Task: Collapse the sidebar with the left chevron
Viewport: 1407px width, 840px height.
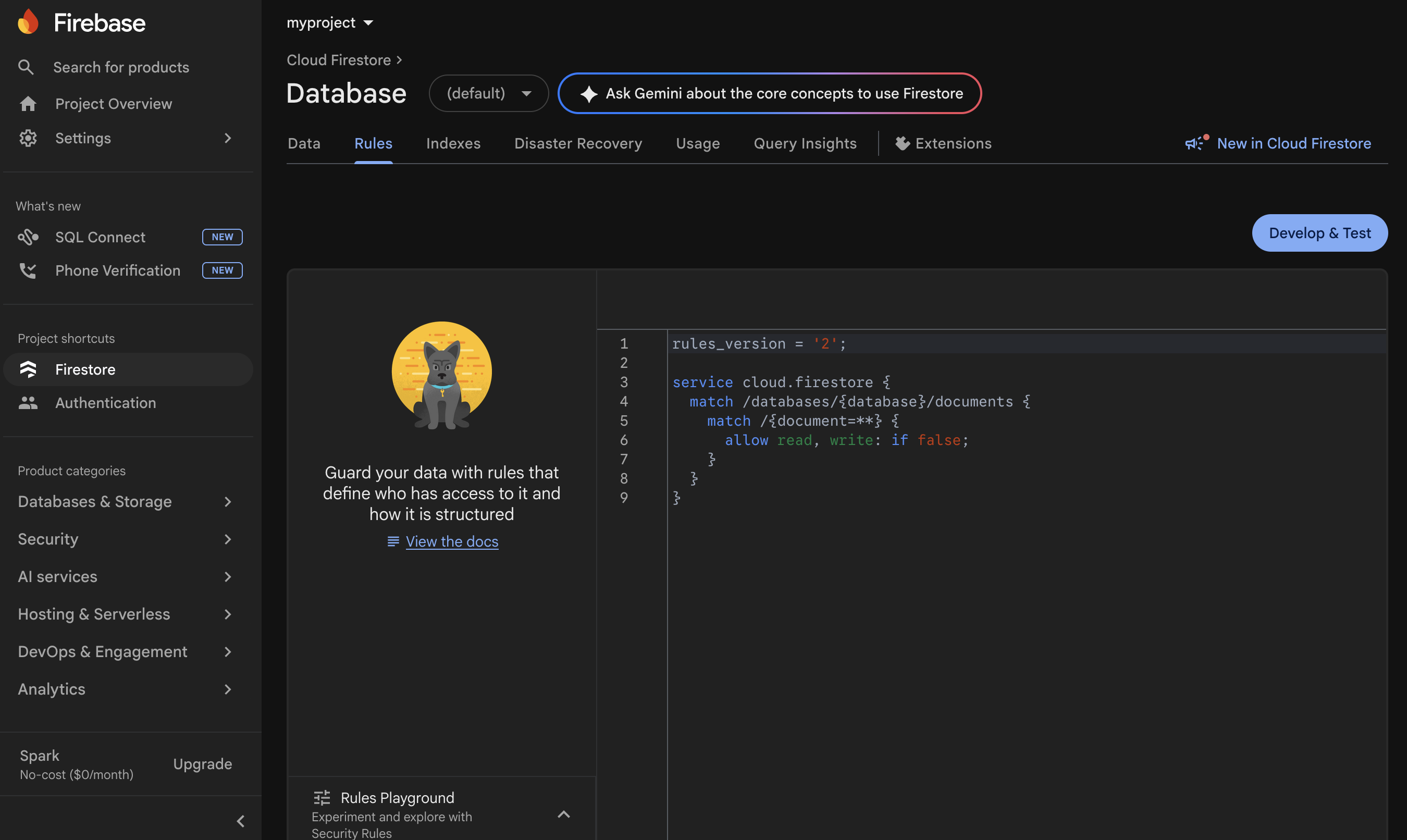Action: coord(241,821)
